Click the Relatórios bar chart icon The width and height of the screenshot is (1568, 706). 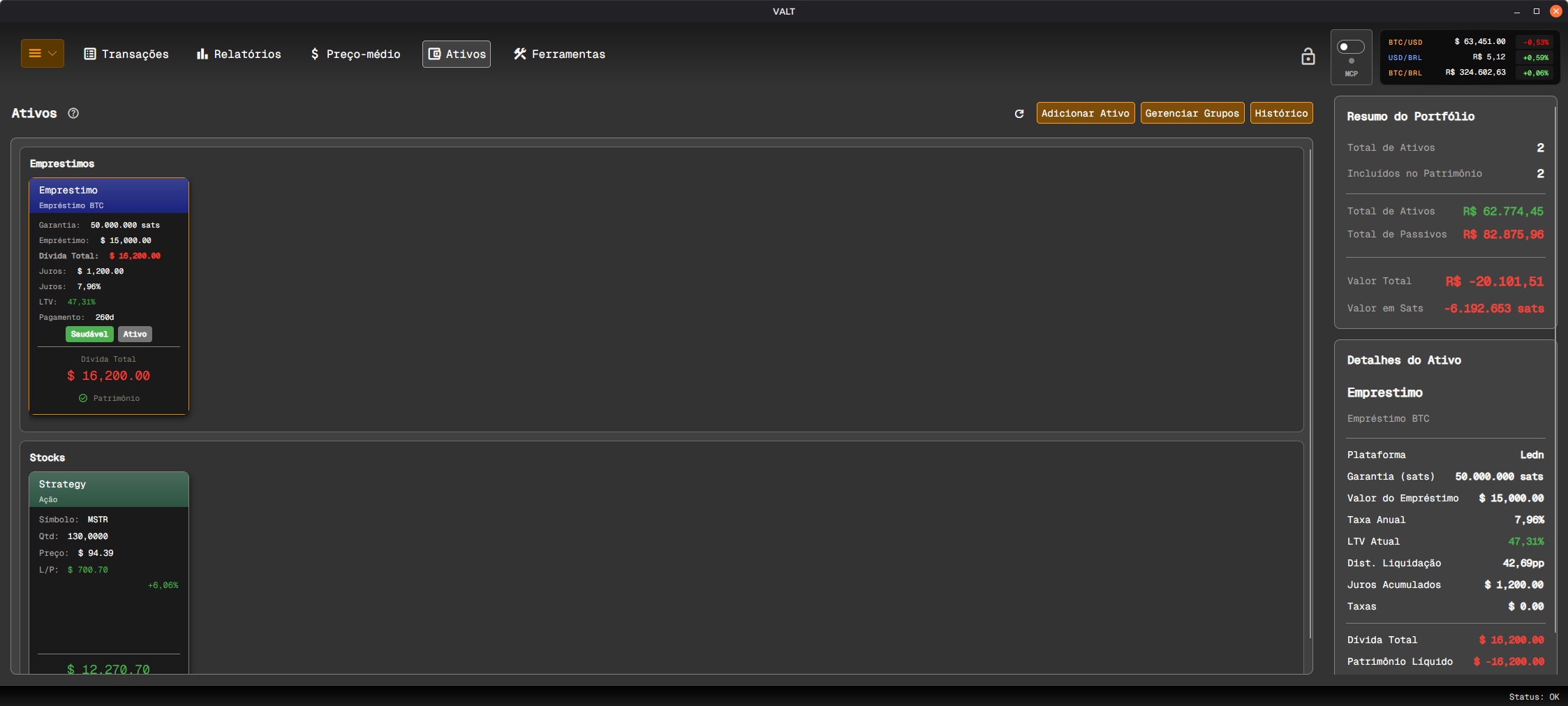click(202, 54)
